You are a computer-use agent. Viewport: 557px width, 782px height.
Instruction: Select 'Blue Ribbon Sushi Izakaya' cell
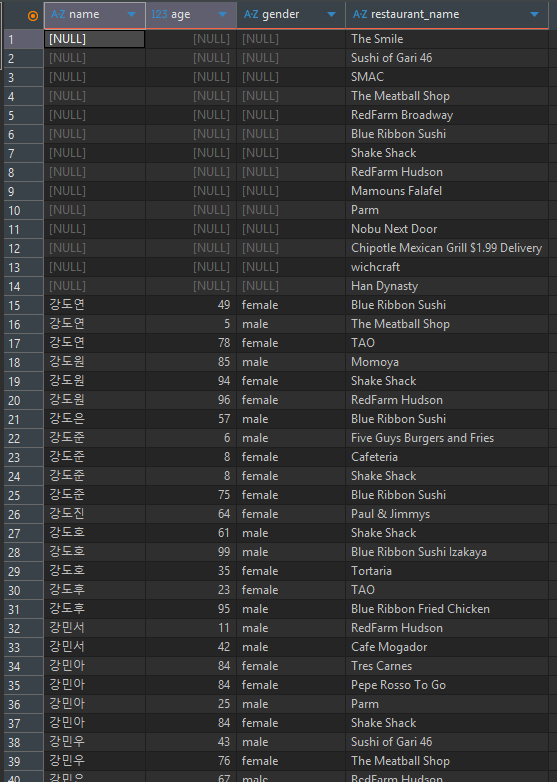(x=447, y=552)
